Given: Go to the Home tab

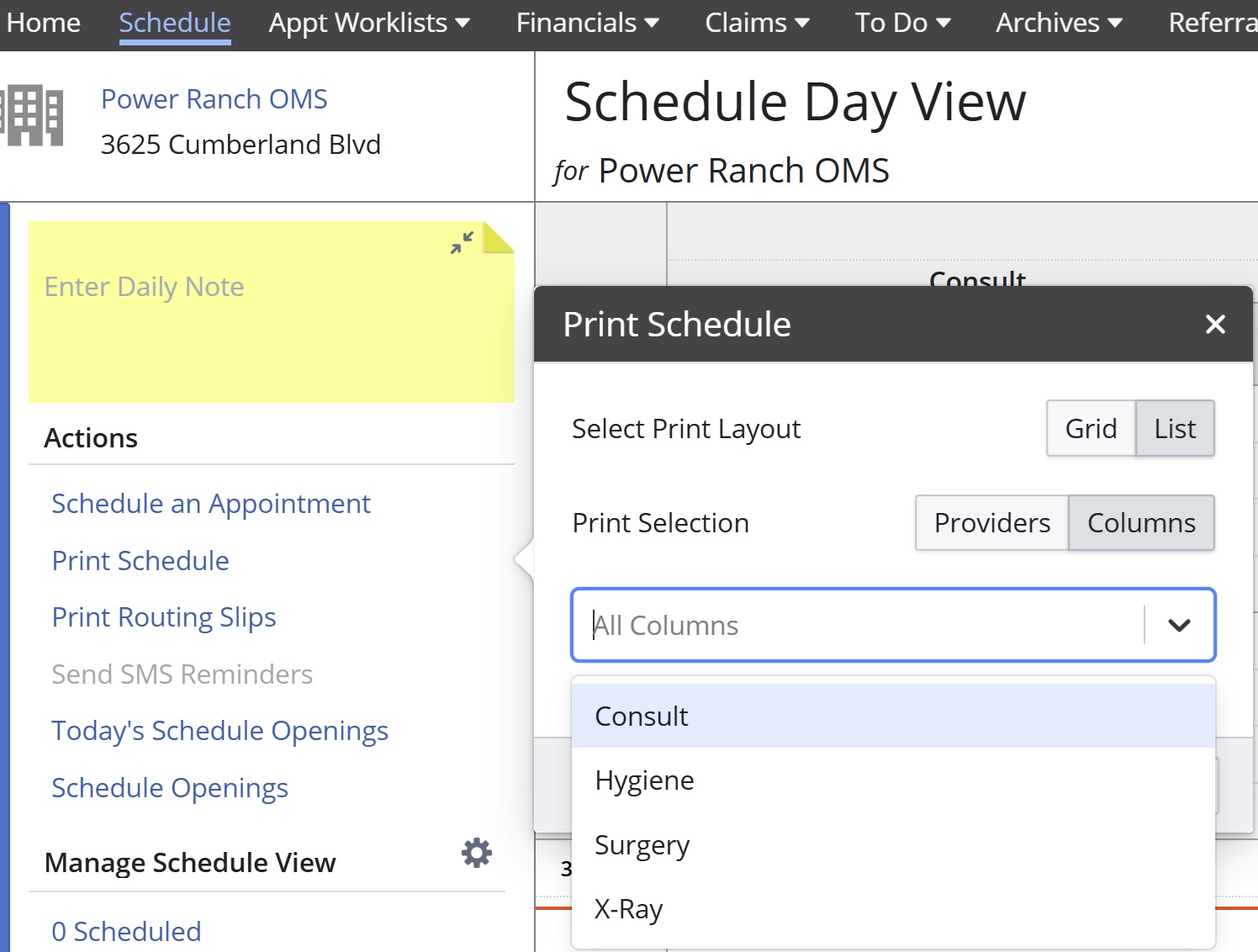Looking at the screenshot, I should click(44, 23).
